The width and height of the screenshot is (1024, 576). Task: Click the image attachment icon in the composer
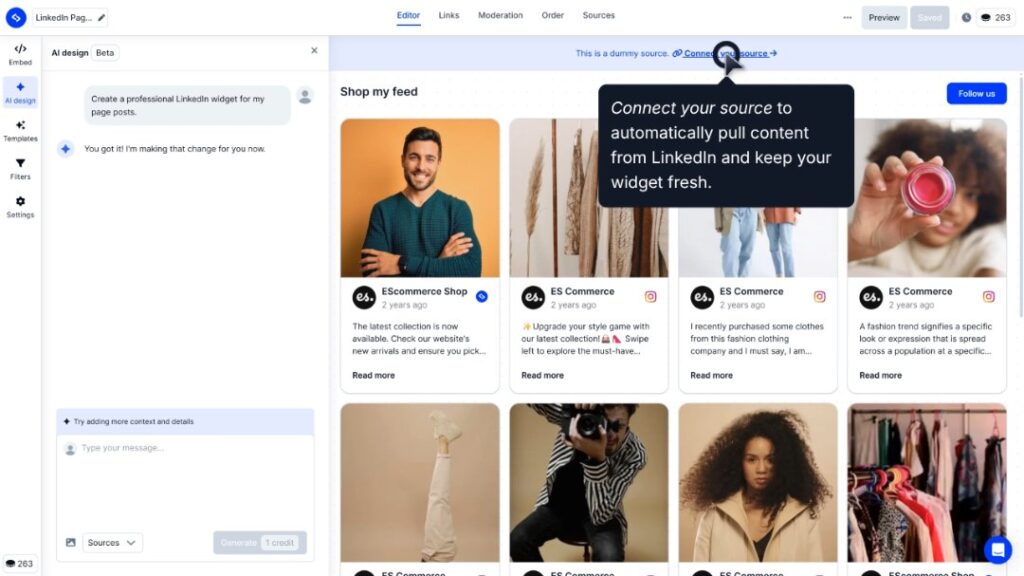(x=69, y=542)
